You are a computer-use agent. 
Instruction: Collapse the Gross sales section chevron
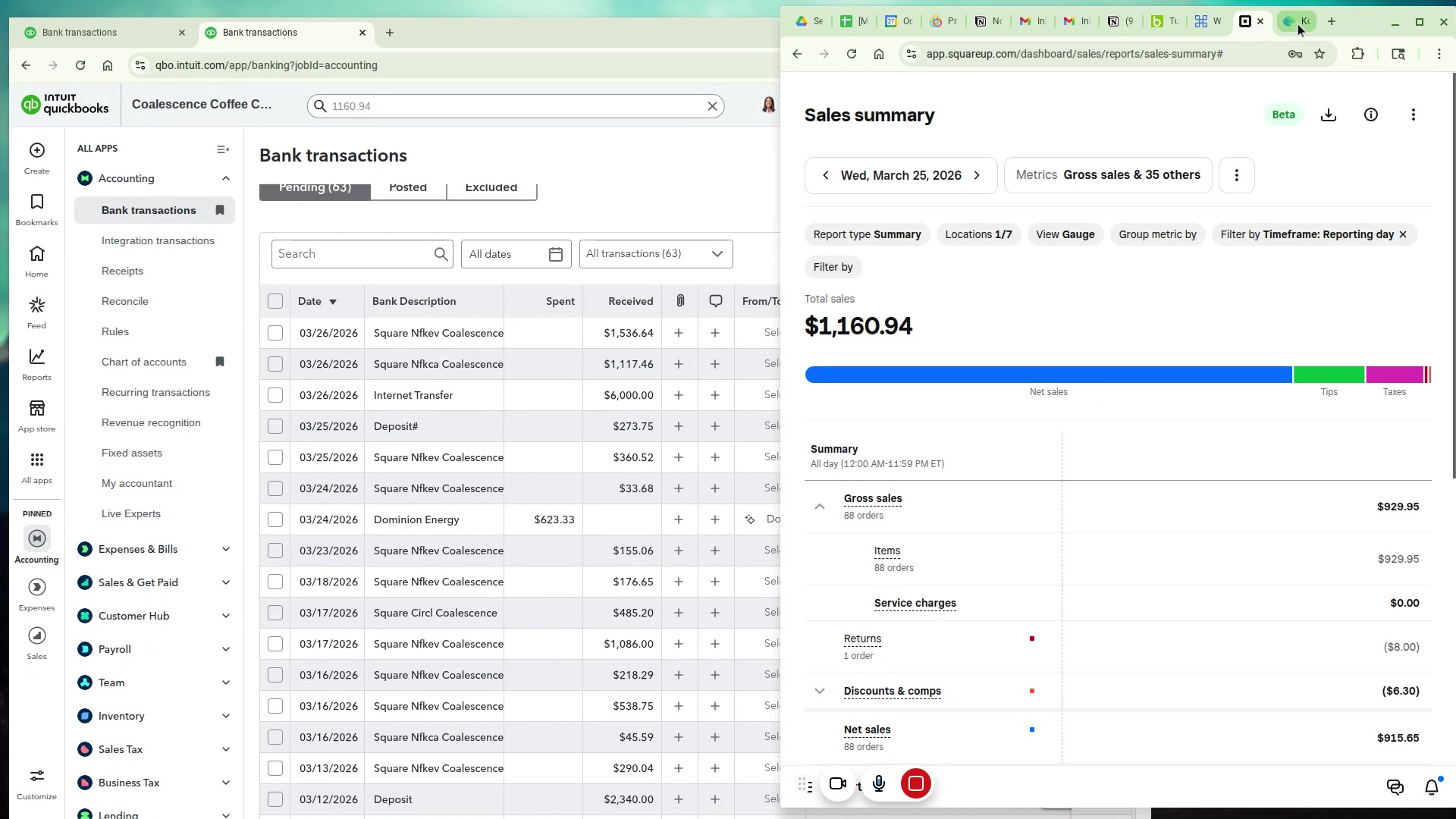[x=819, y=507]
